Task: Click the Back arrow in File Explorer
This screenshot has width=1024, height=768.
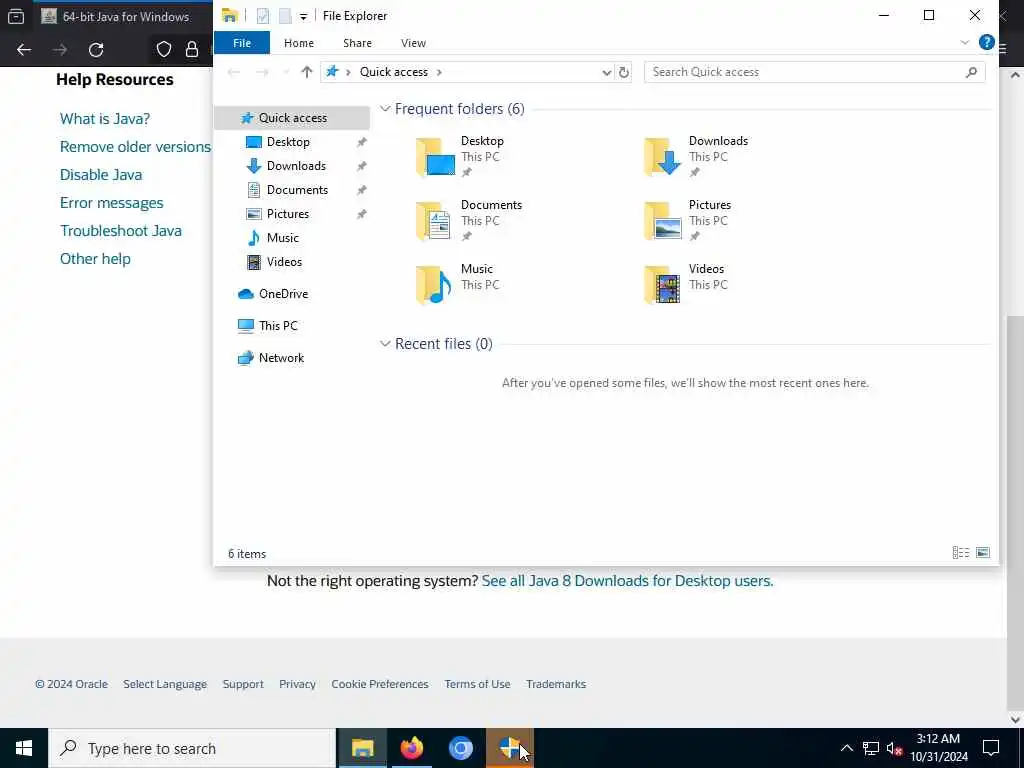Action: click(234, 72)
